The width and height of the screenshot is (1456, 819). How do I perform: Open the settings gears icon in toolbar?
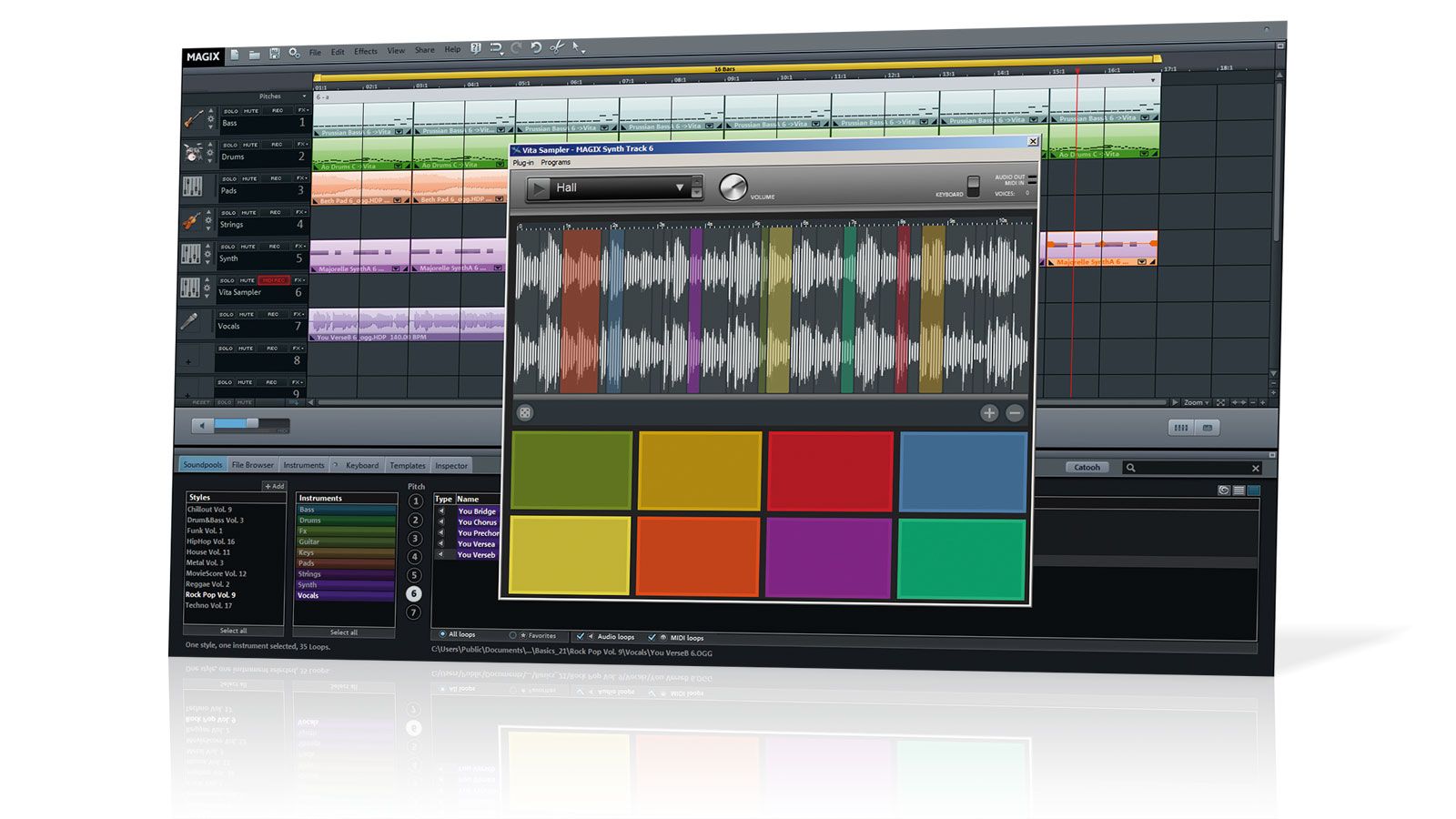click(x=294, y=53)
